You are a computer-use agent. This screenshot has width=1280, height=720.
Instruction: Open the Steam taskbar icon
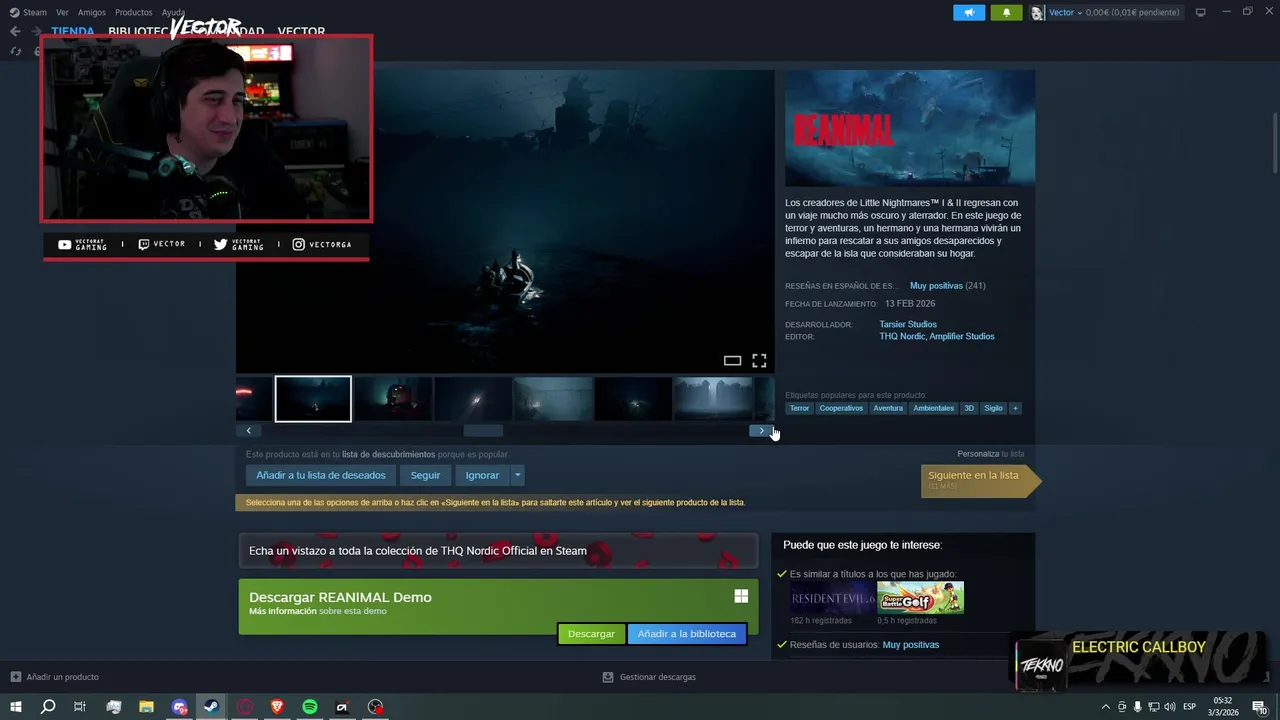click(x=212, y=707)
